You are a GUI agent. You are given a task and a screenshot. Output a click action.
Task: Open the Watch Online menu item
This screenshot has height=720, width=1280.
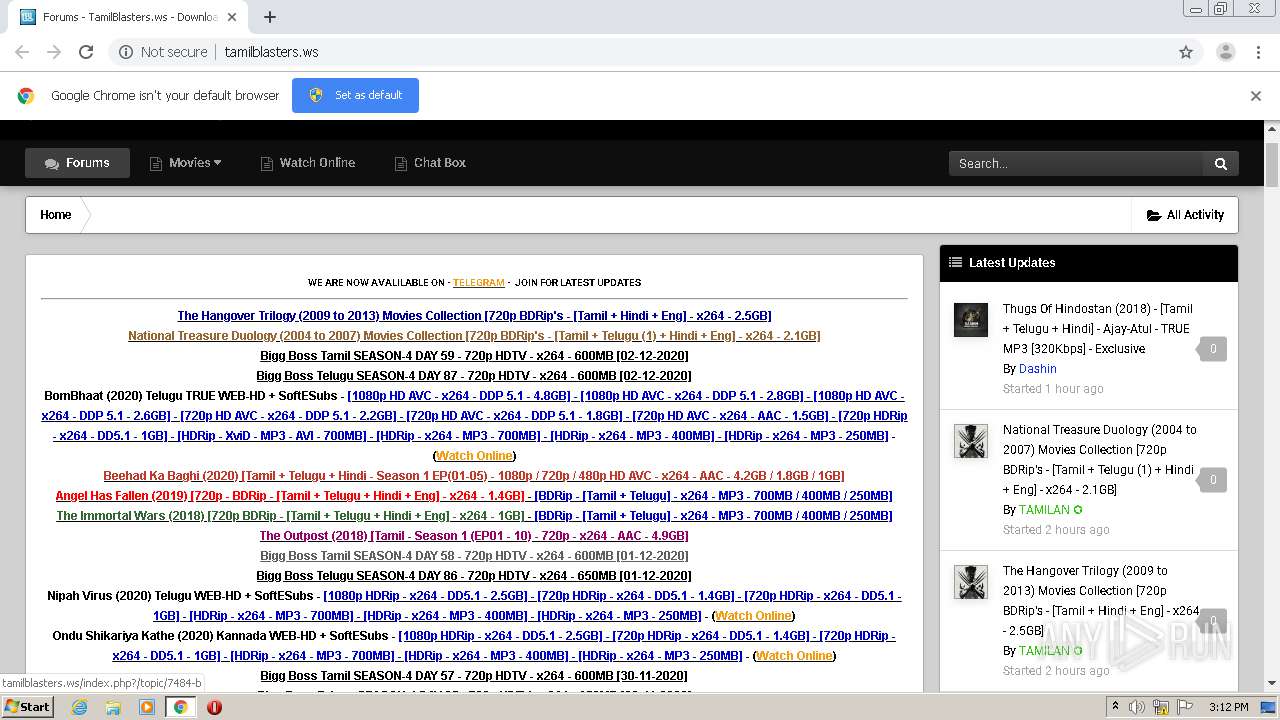click(307, 163)
